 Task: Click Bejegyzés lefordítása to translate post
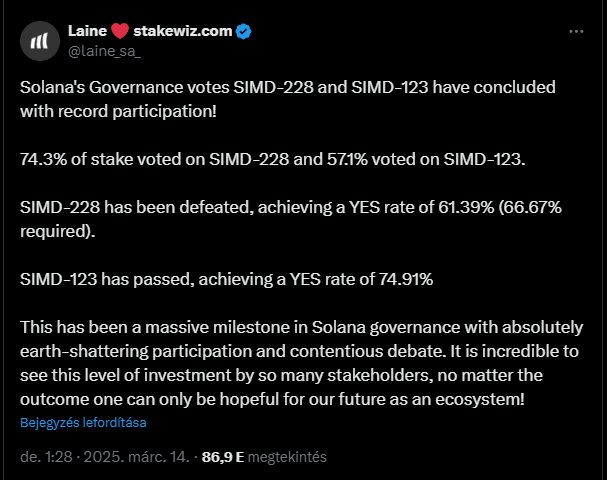tap(83, 422)
